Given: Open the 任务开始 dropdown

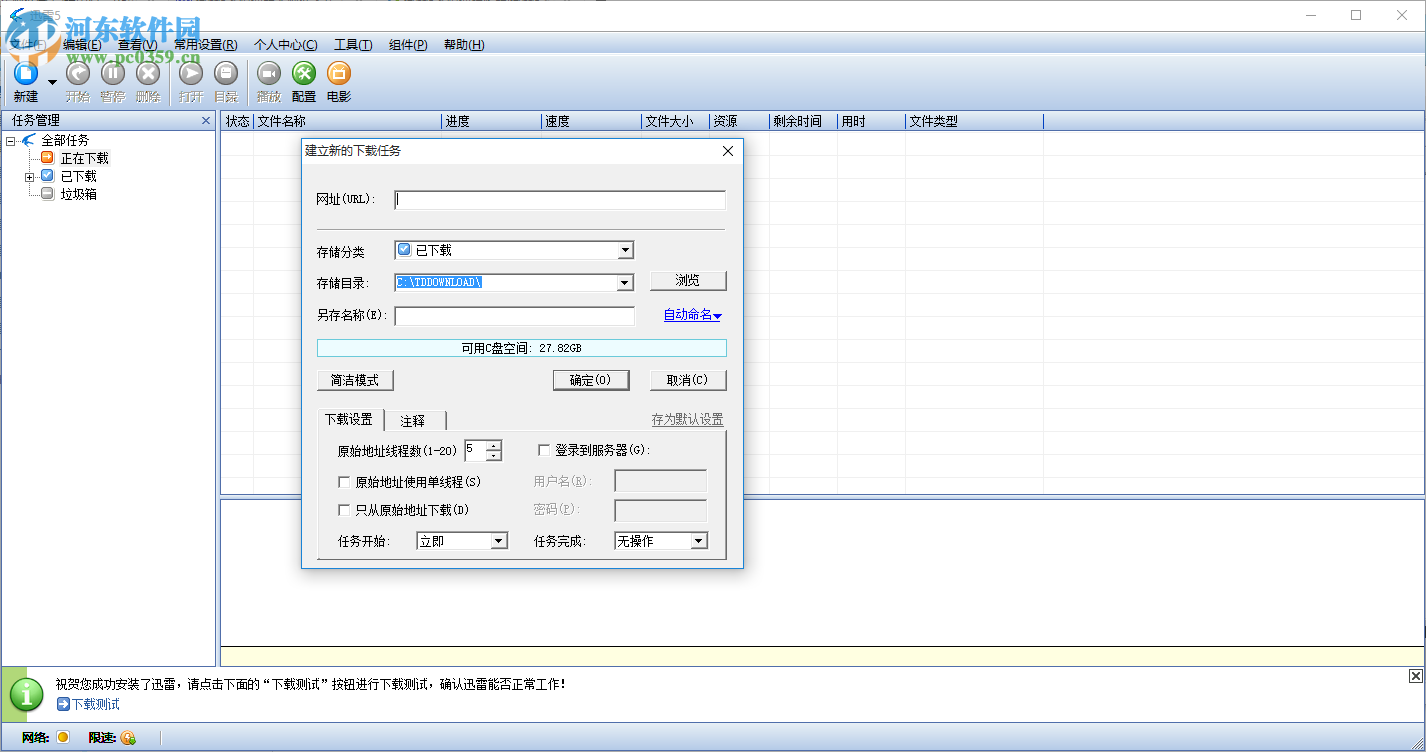Looking at the screenshot, I should (462, 541).
